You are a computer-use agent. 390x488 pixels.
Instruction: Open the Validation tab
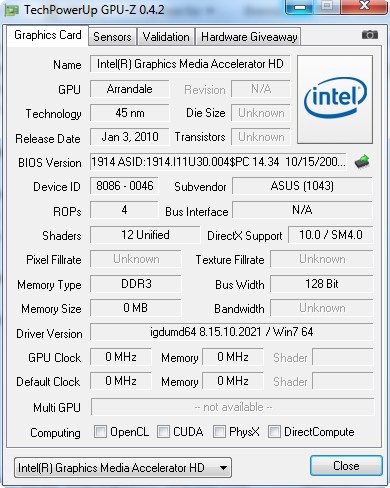166,37
